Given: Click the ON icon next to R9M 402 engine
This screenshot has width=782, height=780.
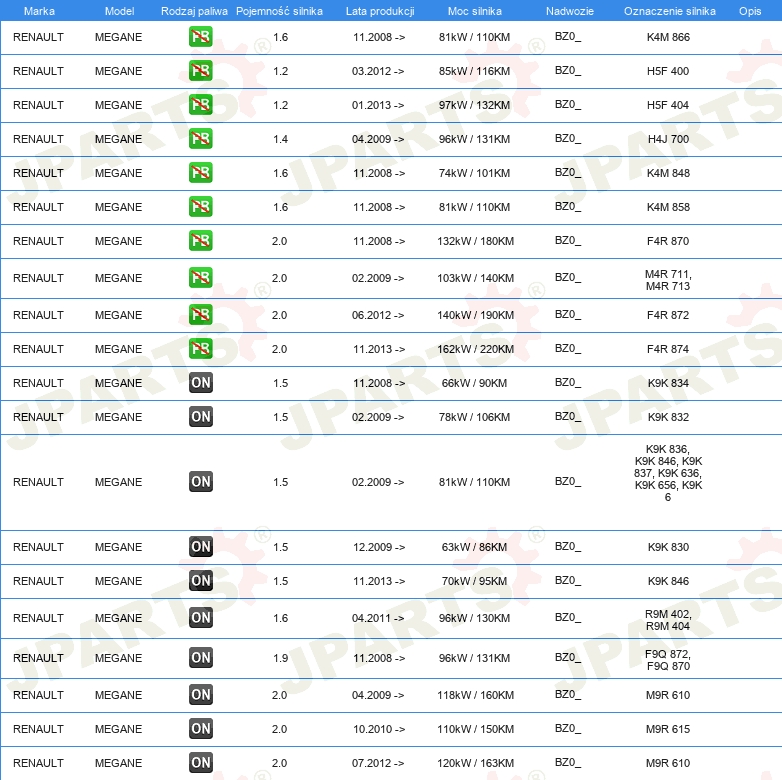Looking at the screenshot, I should [x=200, y=618].
